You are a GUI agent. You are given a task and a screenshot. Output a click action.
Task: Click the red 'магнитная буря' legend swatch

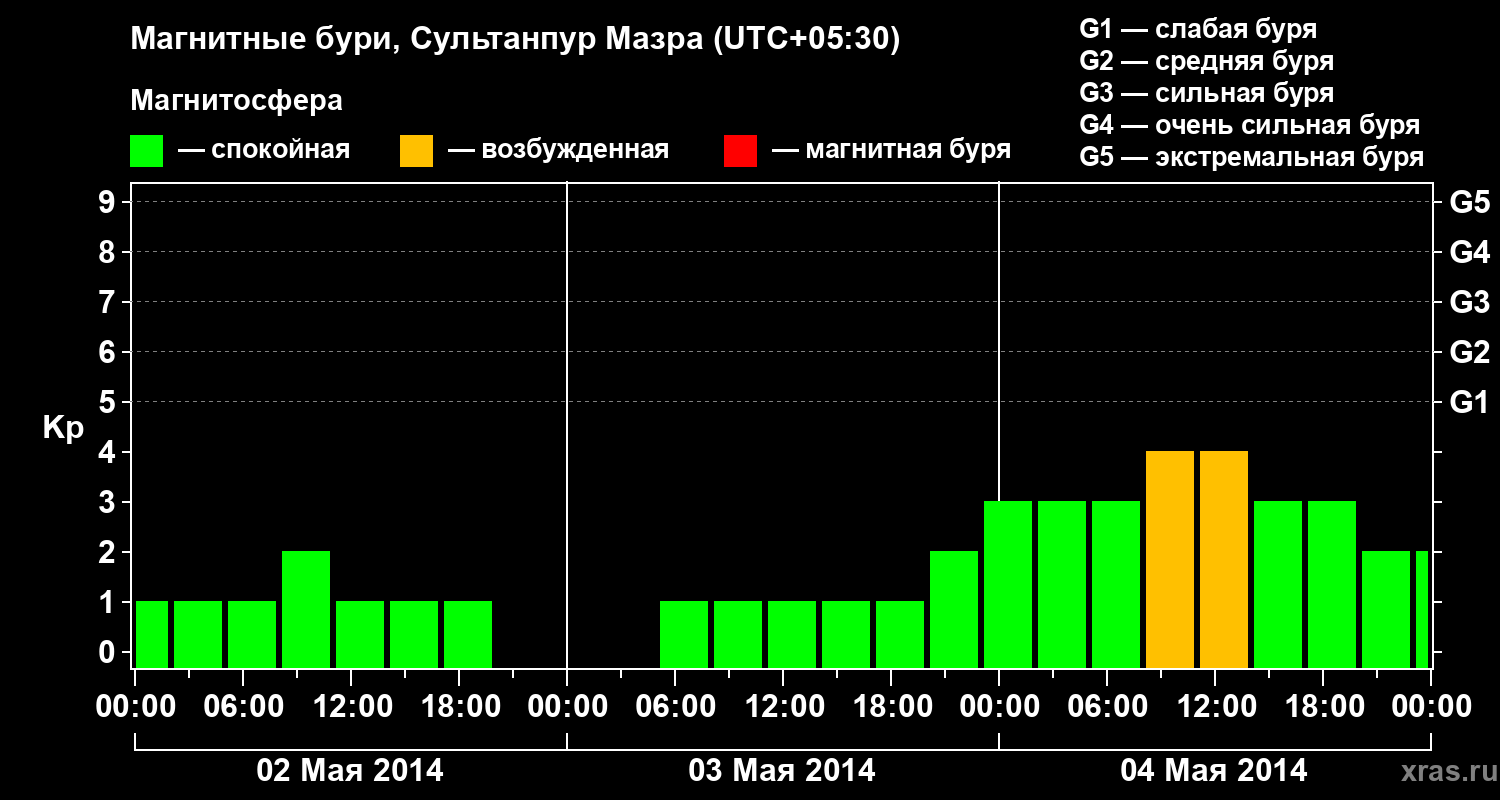740,151
